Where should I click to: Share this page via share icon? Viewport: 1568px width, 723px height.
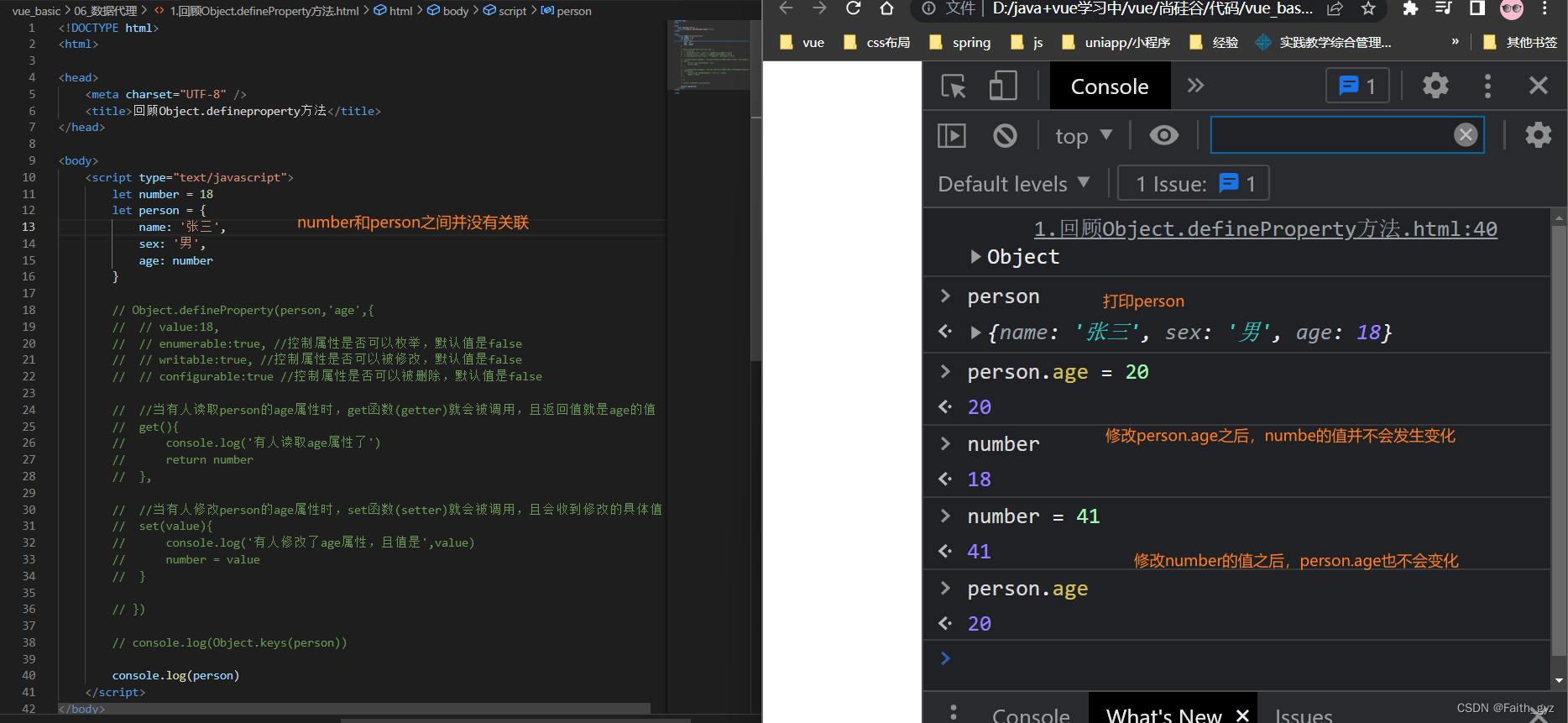click(x=1335, y=8)
